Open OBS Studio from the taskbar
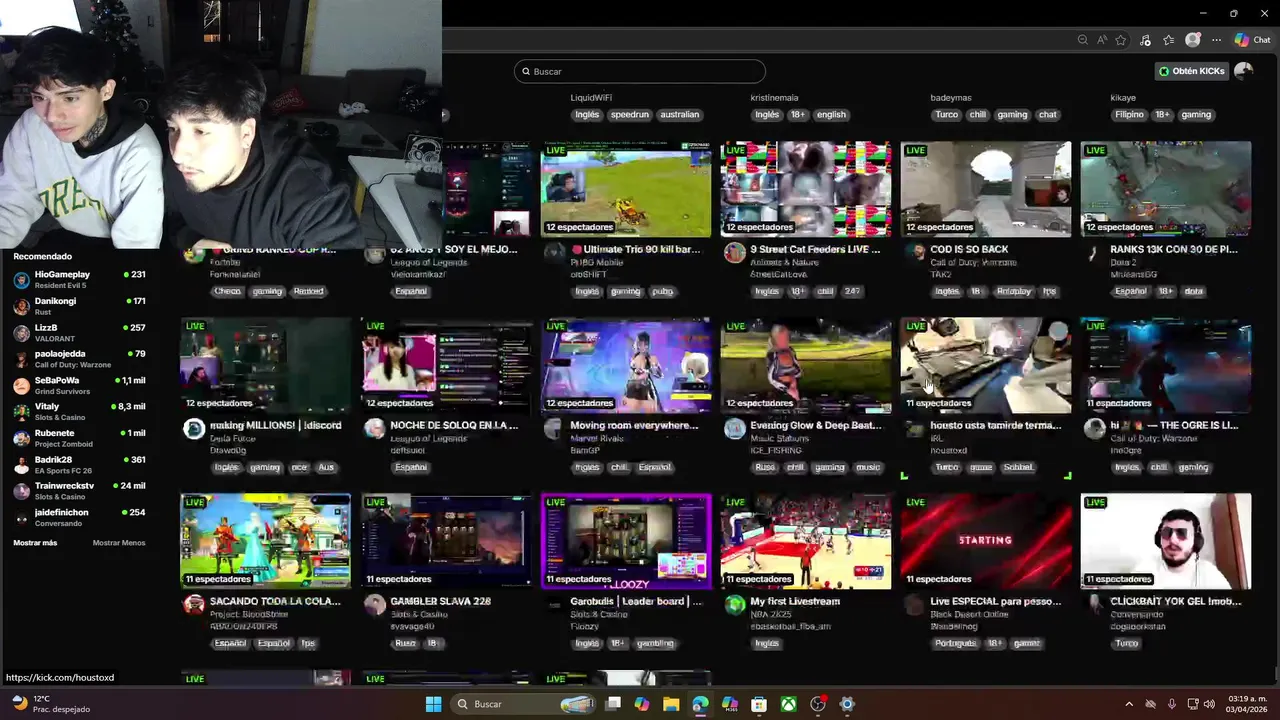Image resolution: width=1280 pixels, height=720 pixels. click(x=818, y=704)
